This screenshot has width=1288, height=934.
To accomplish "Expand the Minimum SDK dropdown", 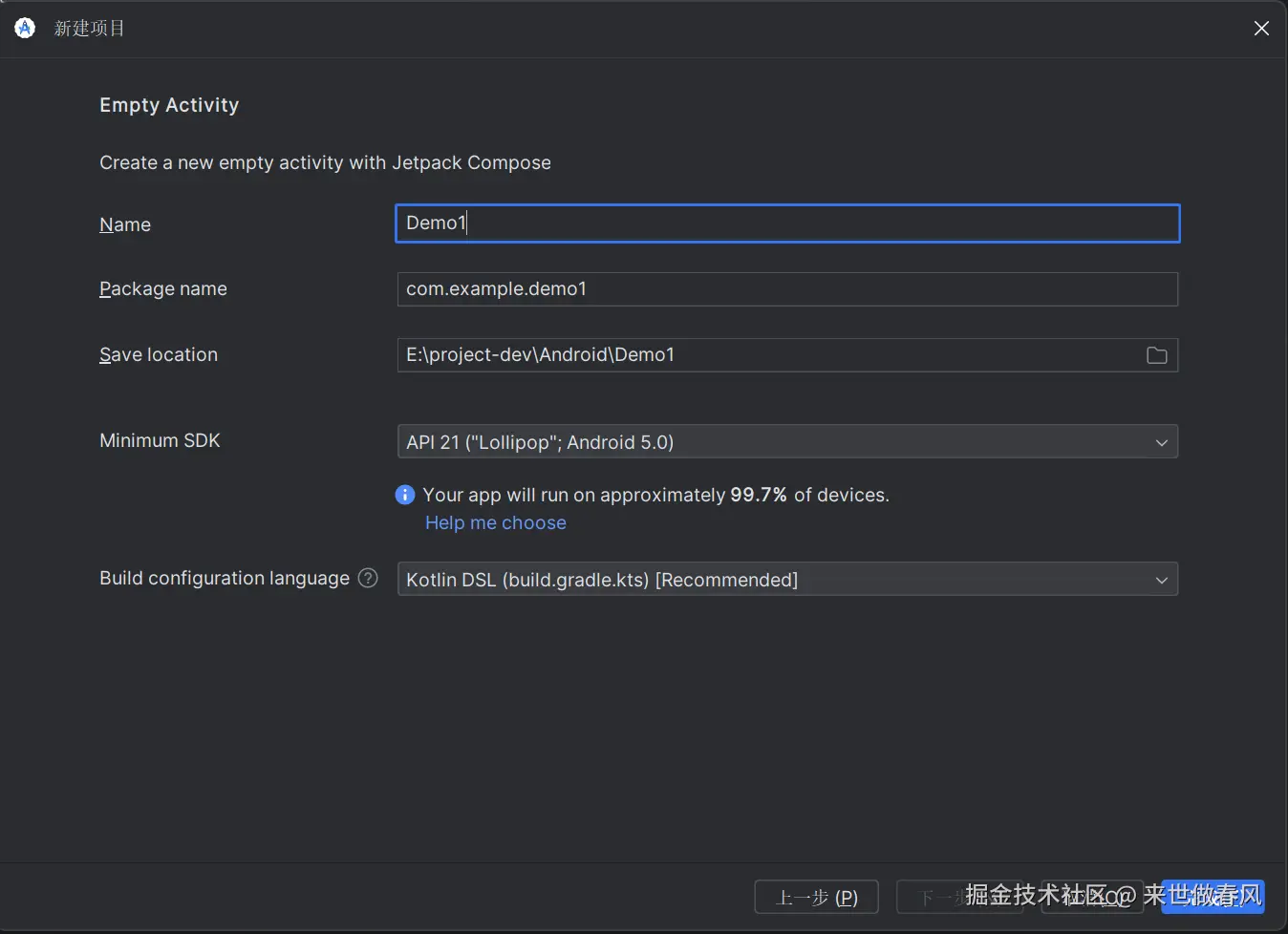I will pos(786,442).
